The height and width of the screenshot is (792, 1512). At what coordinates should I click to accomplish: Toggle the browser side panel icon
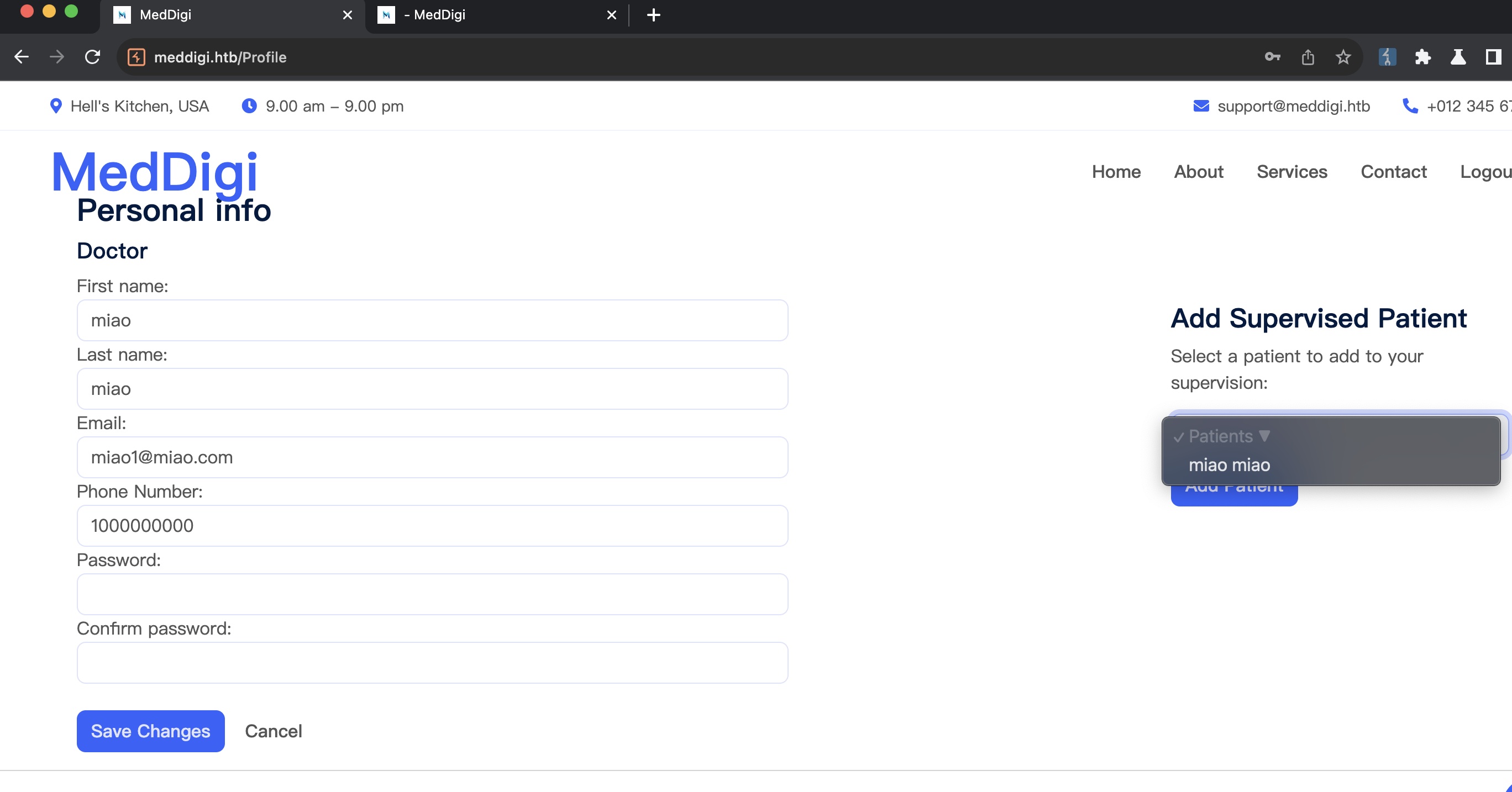[x=1493, y=57]
